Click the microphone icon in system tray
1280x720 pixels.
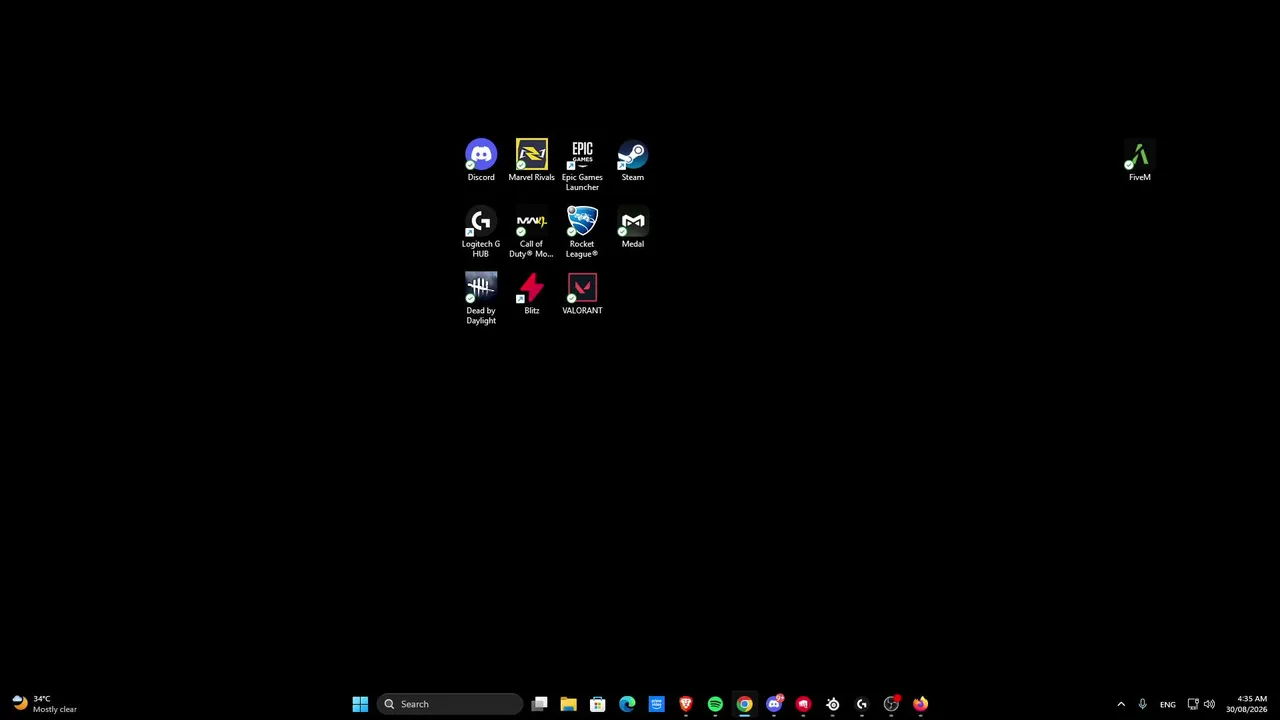point(1142,704)
